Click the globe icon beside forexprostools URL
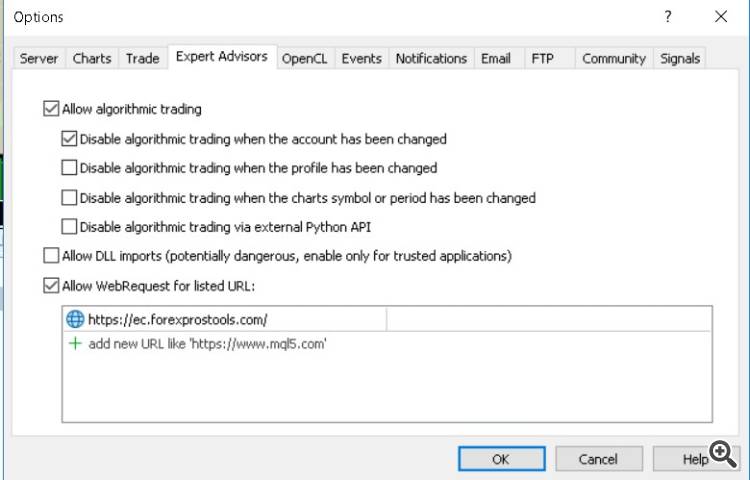This screenshot has width=750, height=480. (75, 320)
